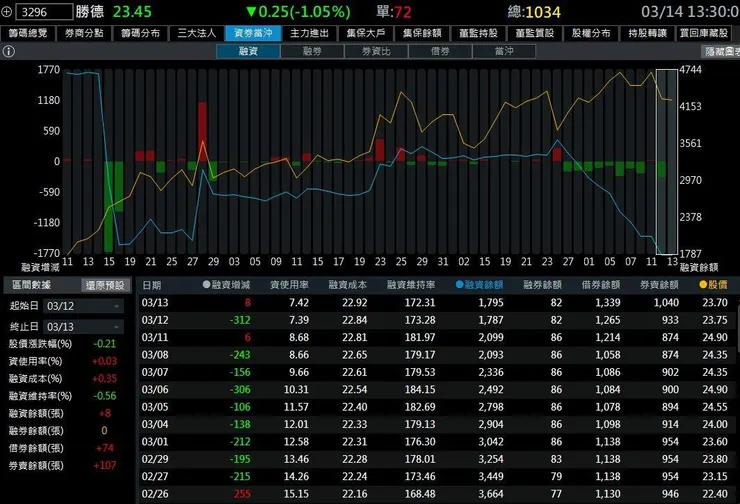Viewport: 740px width, 504px height.
Task: Click the 03/05 date row cell
Action: click(x=155, y=407)
